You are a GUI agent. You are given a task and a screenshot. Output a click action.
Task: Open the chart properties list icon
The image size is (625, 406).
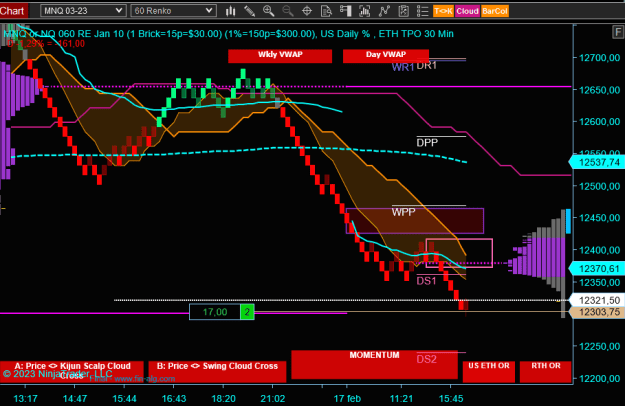(x=423, y=11)
